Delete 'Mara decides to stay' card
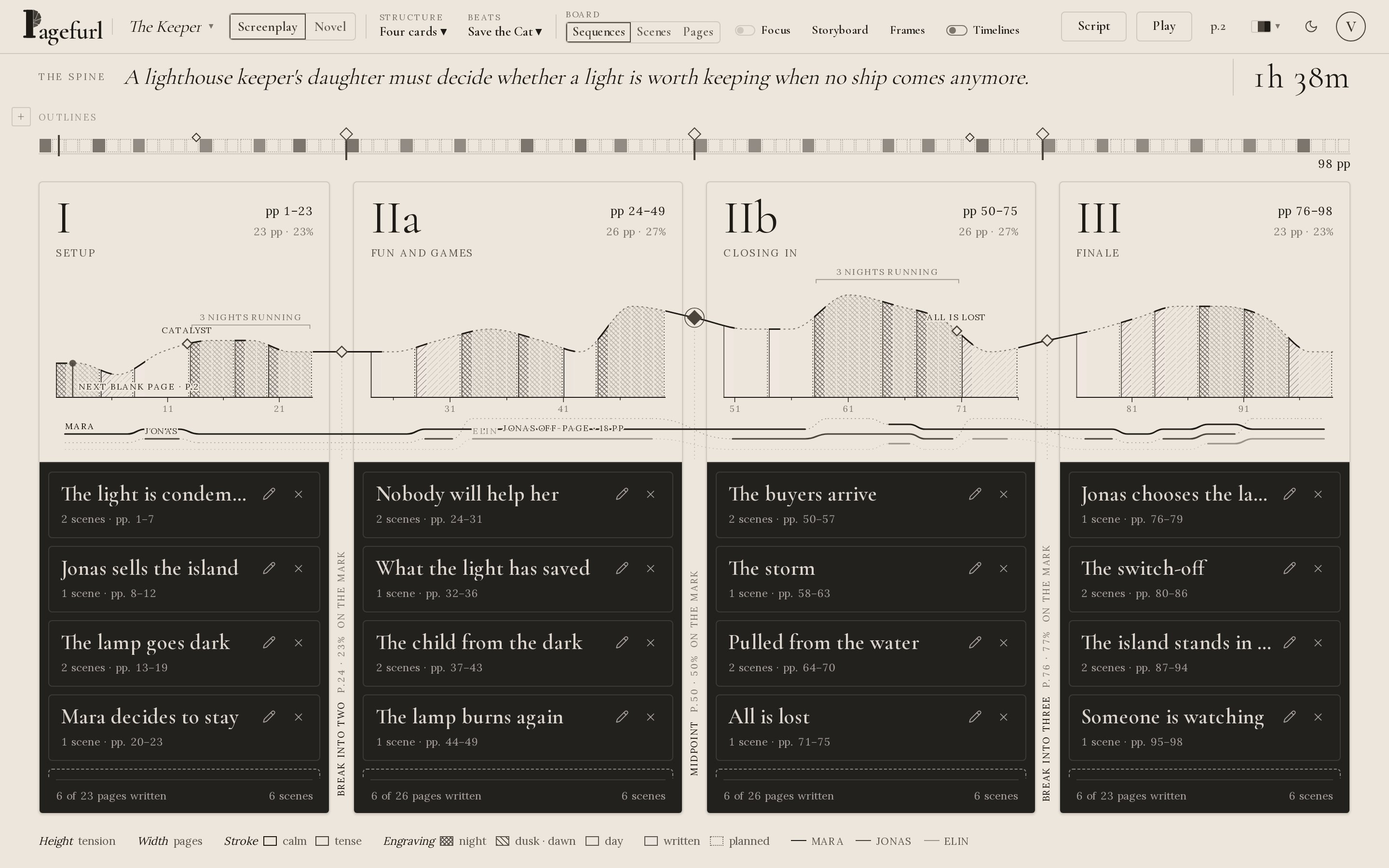 tap(299, 717)
